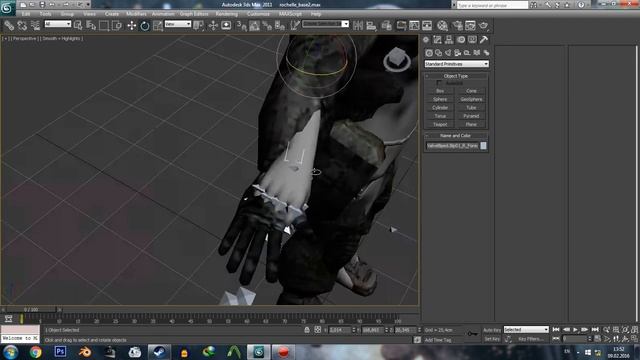This screenshot has width=640, height=360.
Task: Open the Render Setup dialog
Action: [x=457, y=26]
